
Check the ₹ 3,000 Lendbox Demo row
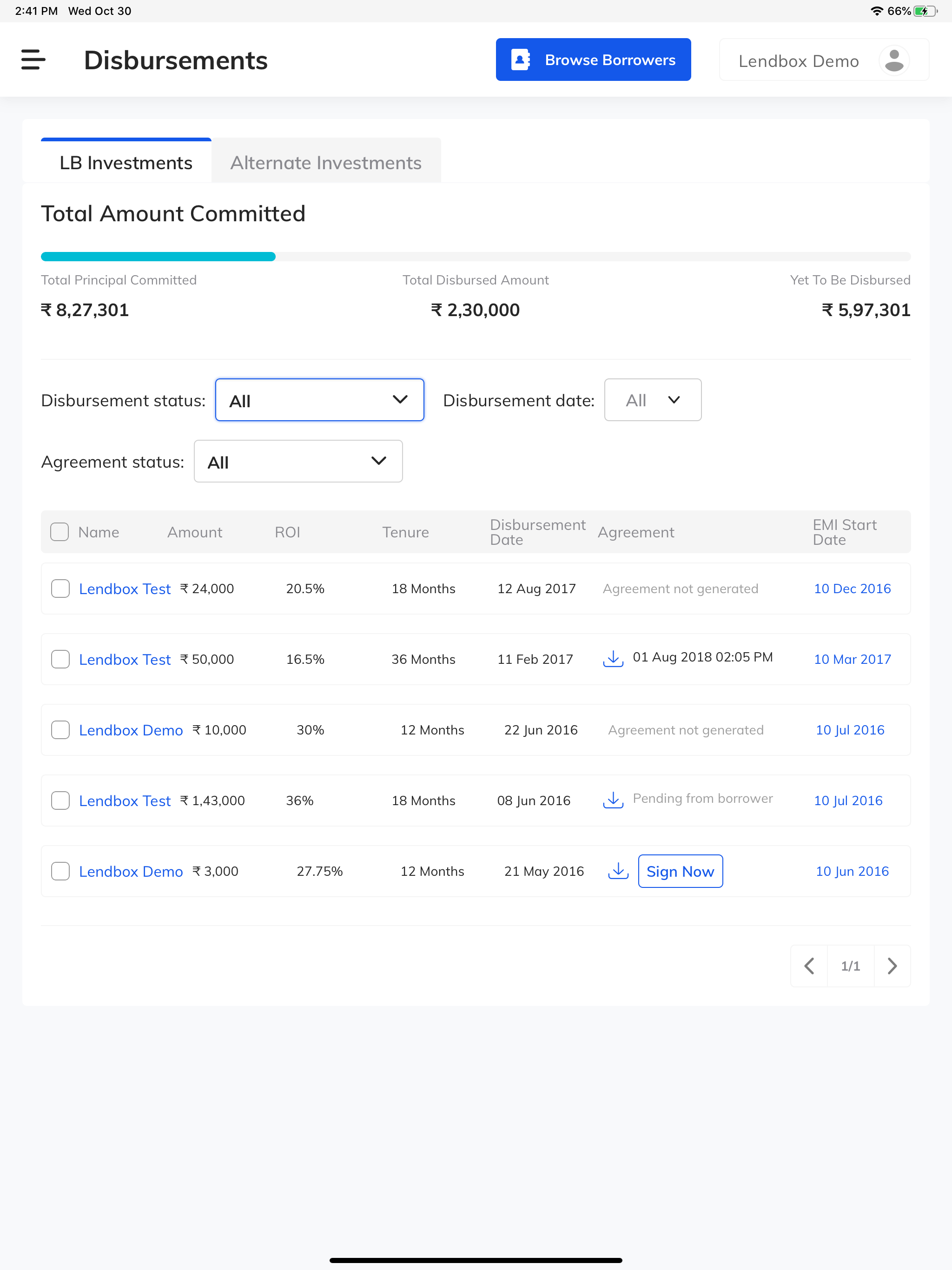[60, 871]
